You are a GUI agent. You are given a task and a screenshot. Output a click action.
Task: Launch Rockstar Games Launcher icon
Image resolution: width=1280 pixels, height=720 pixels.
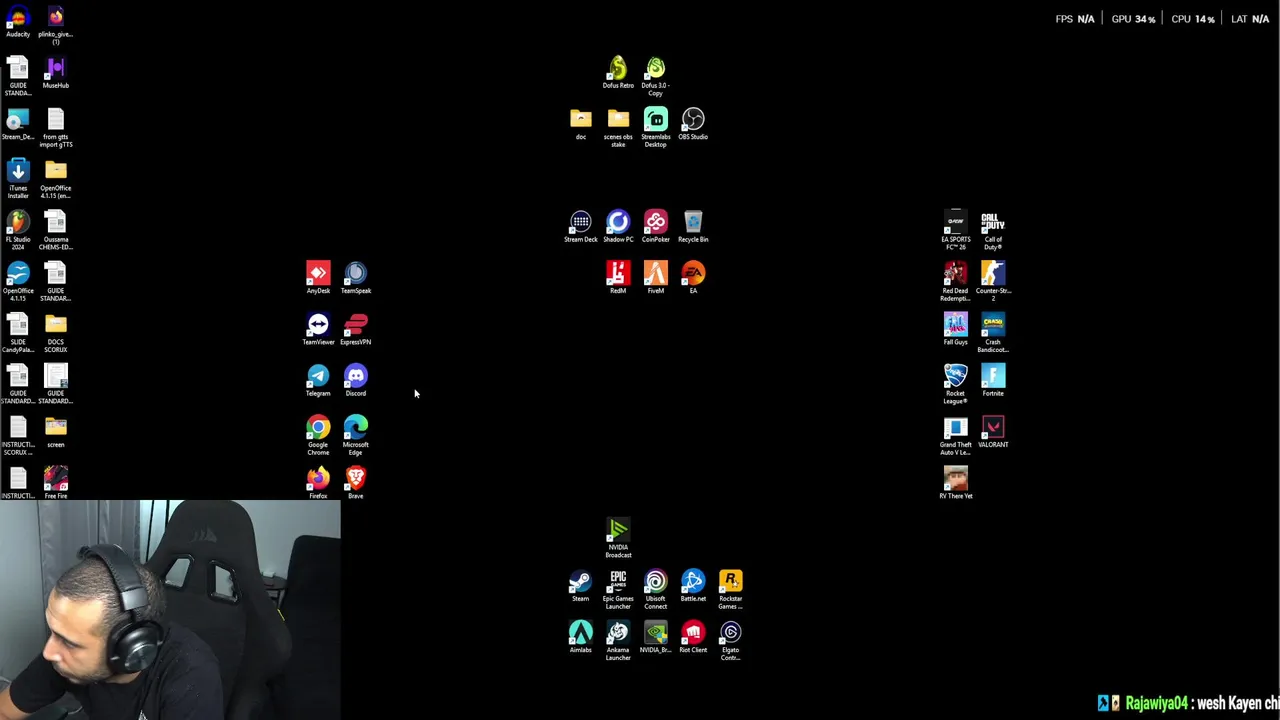731,590
